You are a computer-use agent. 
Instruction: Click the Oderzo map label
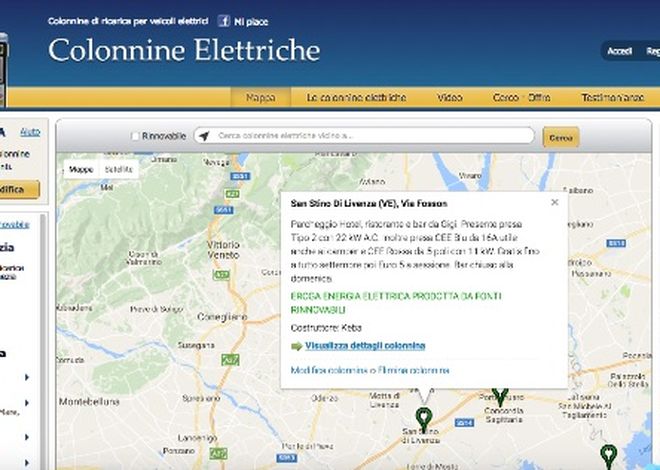click(x=324, y=398)
